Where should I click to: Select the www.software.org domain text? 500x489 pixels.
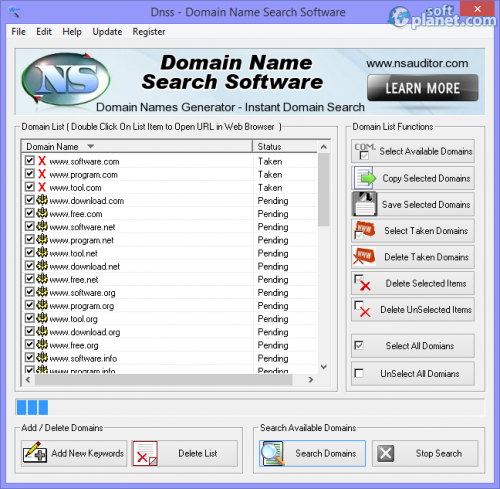82,293
